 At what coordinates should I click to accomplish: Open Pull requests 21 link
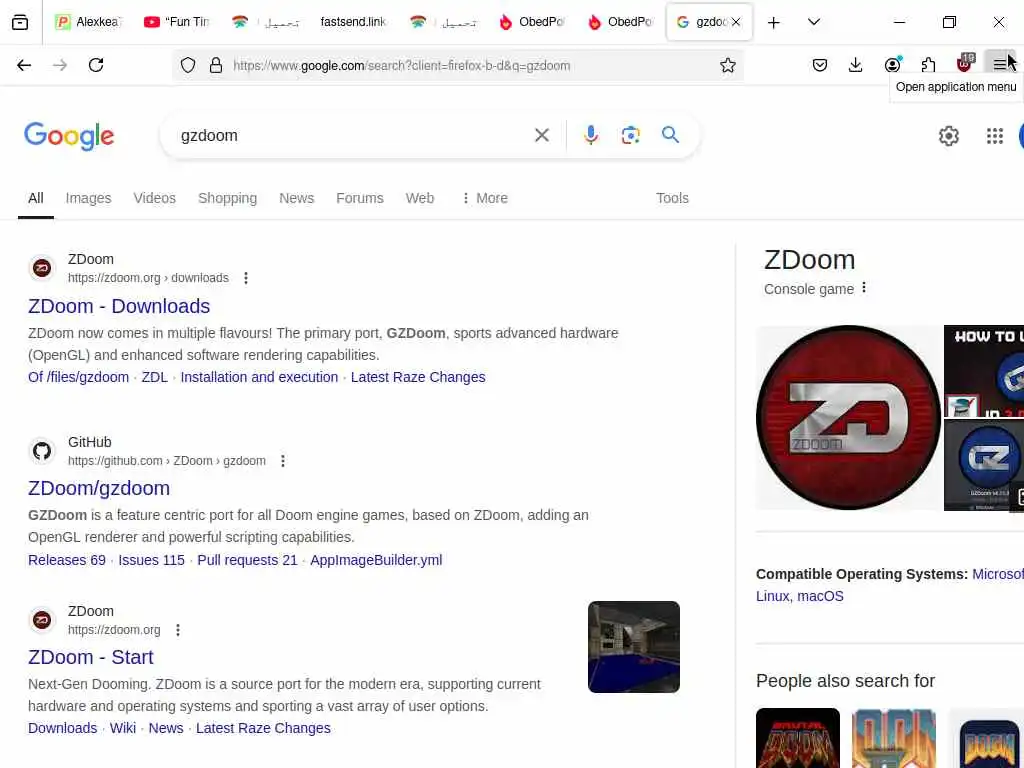coord(248,560)
